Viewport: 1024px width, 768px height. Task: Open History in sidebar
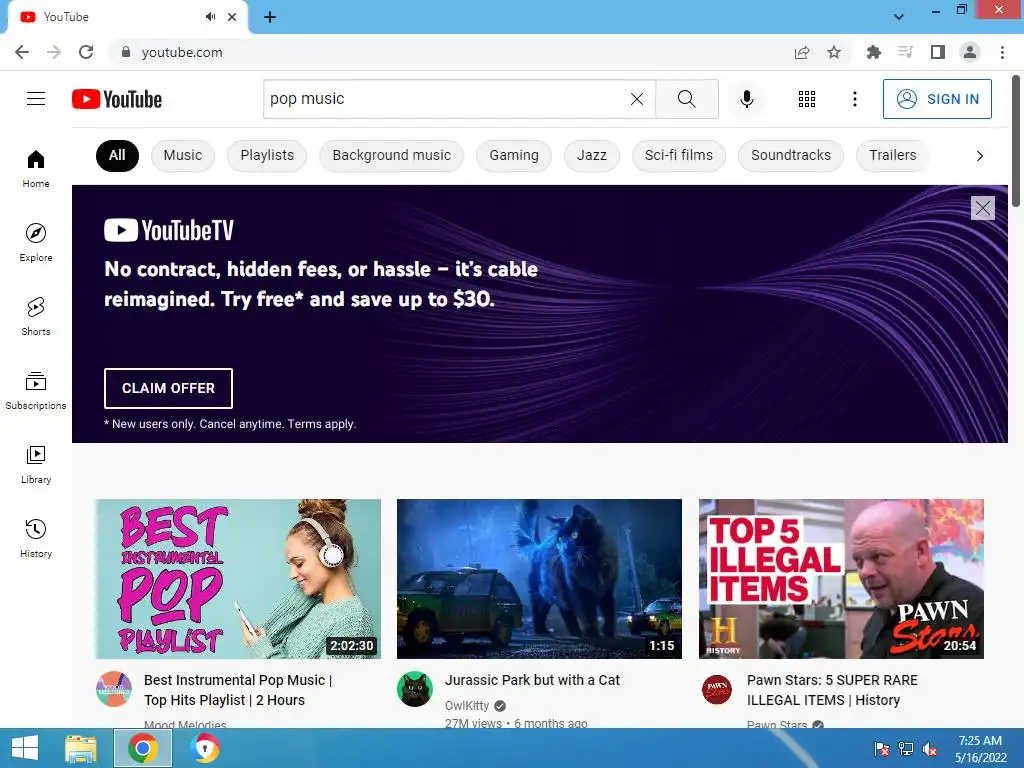tap(36, 538)
